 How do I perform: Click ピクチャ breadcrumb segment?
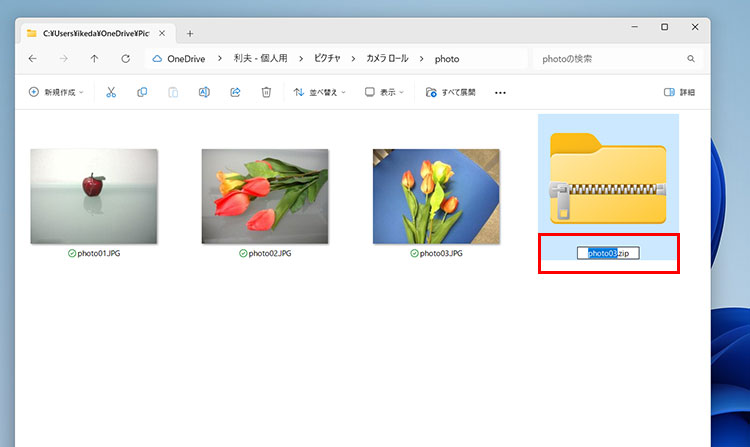coord(327,58)
